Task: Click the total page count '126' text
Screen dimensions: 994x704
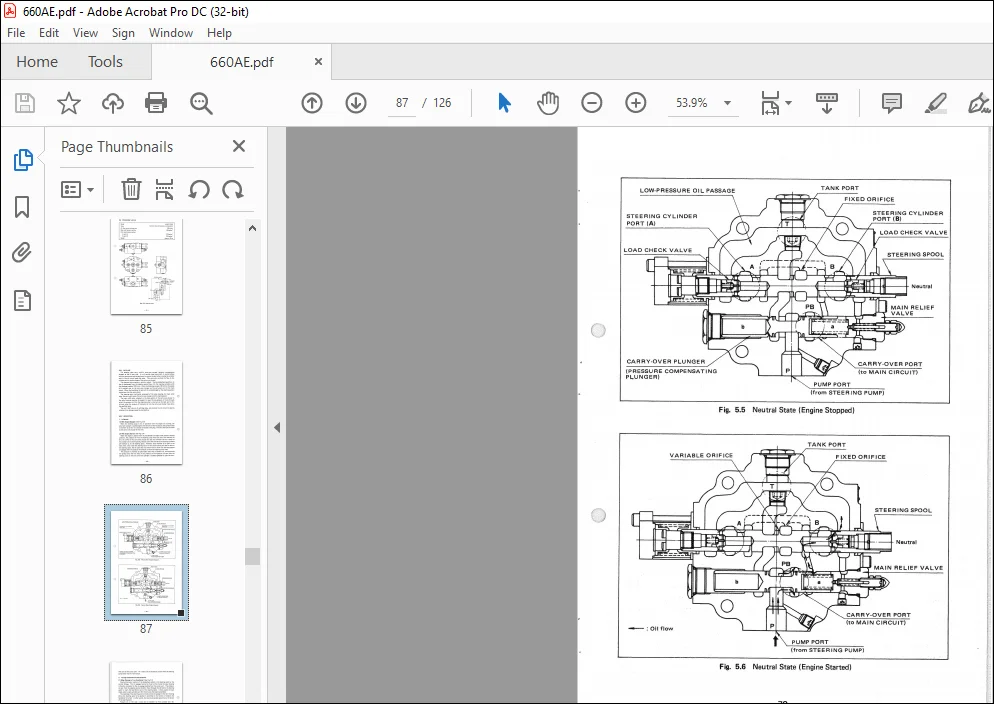Action: 442,103
